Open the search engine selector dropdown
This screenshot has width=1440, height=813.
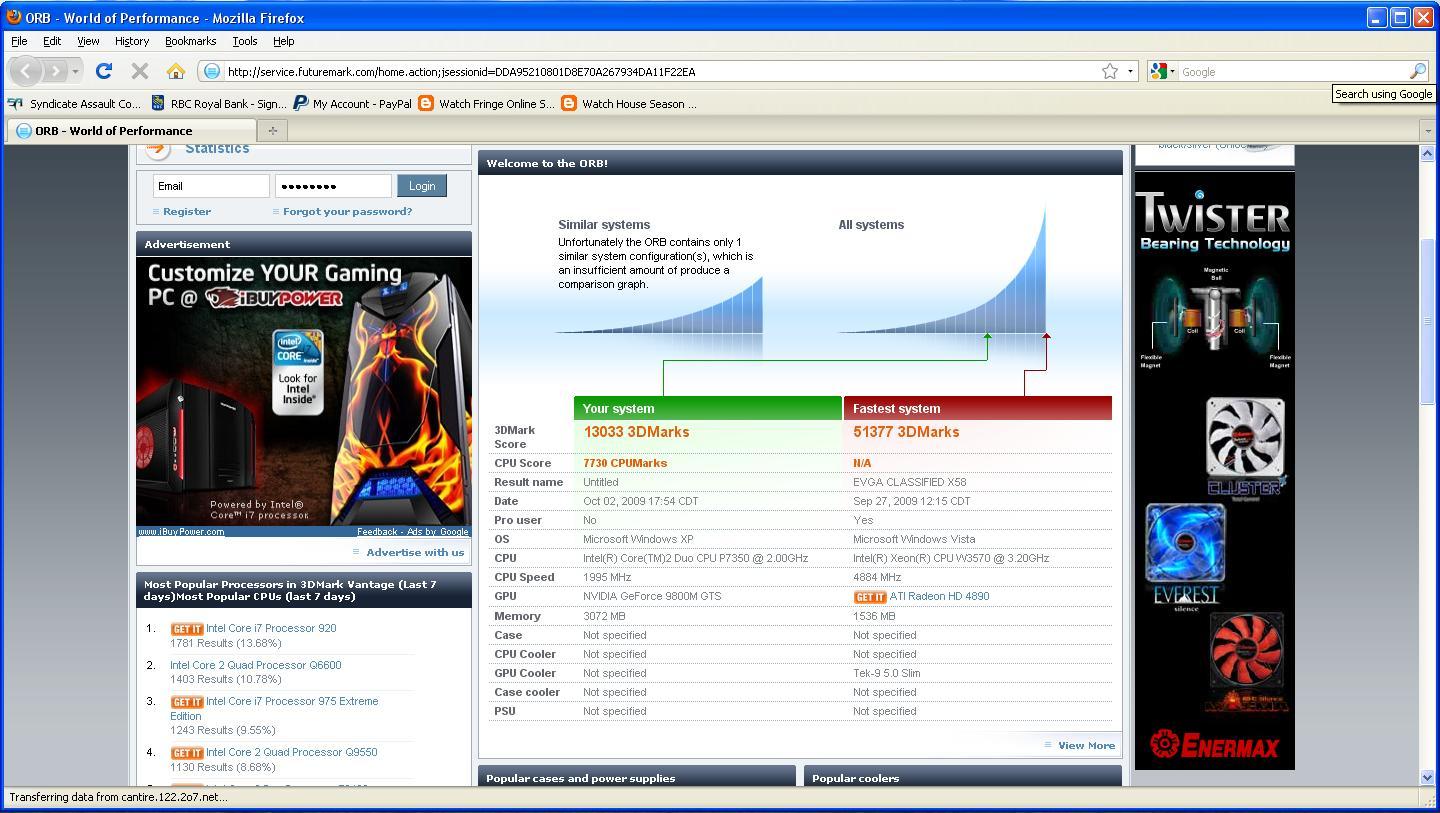point(1172,71)
